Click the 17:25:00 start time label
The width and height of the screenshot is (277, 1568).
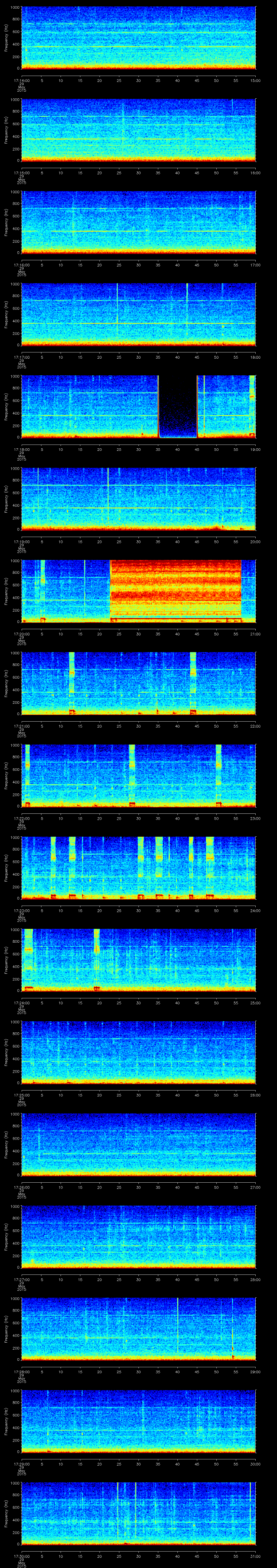[x=21, y=1095]
